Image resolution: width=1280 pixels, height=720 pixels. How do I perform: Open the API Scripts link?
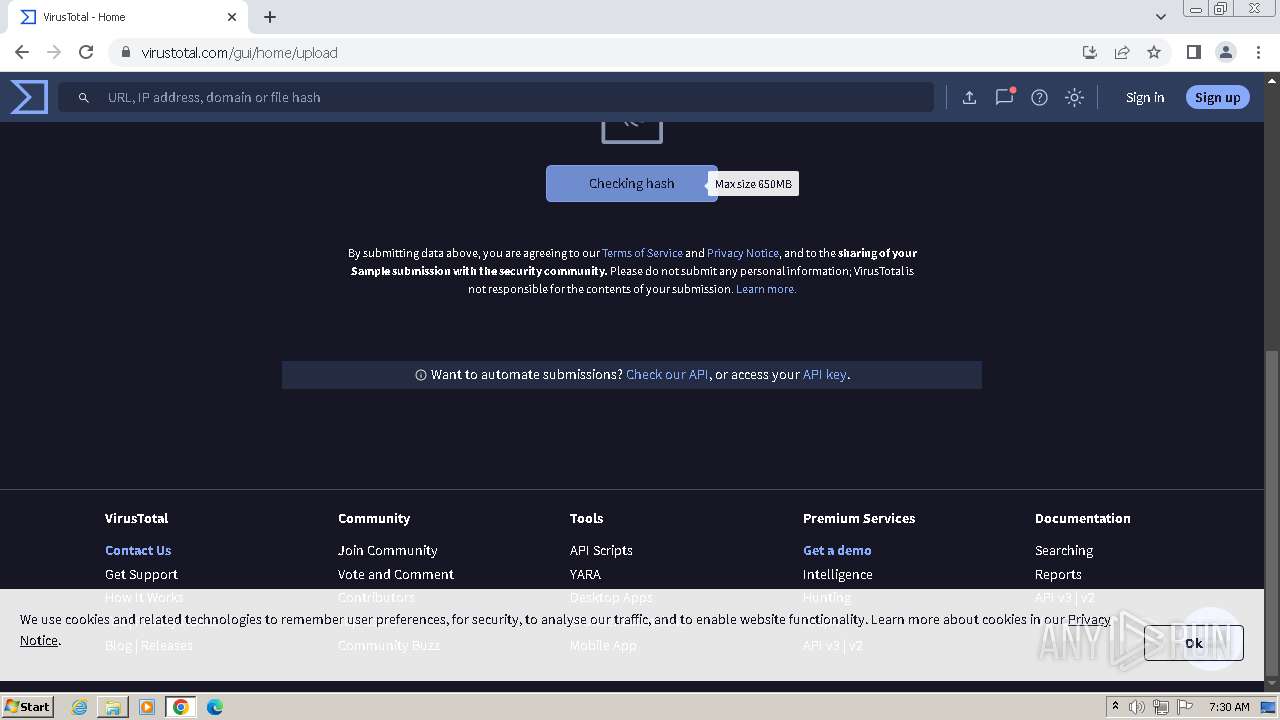(x=601, y=550)
